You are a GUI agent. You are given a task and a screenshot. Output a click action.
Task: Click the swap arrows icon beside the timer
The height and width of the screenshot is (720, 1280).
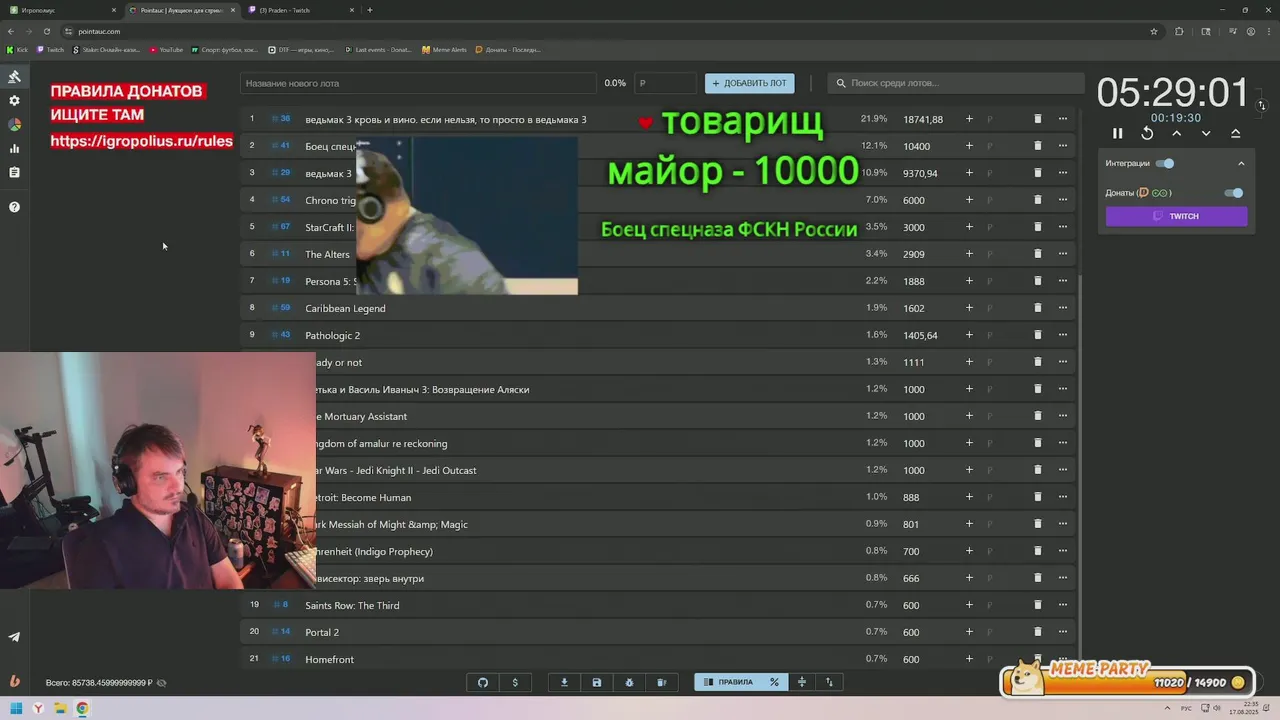point(1262,105)
